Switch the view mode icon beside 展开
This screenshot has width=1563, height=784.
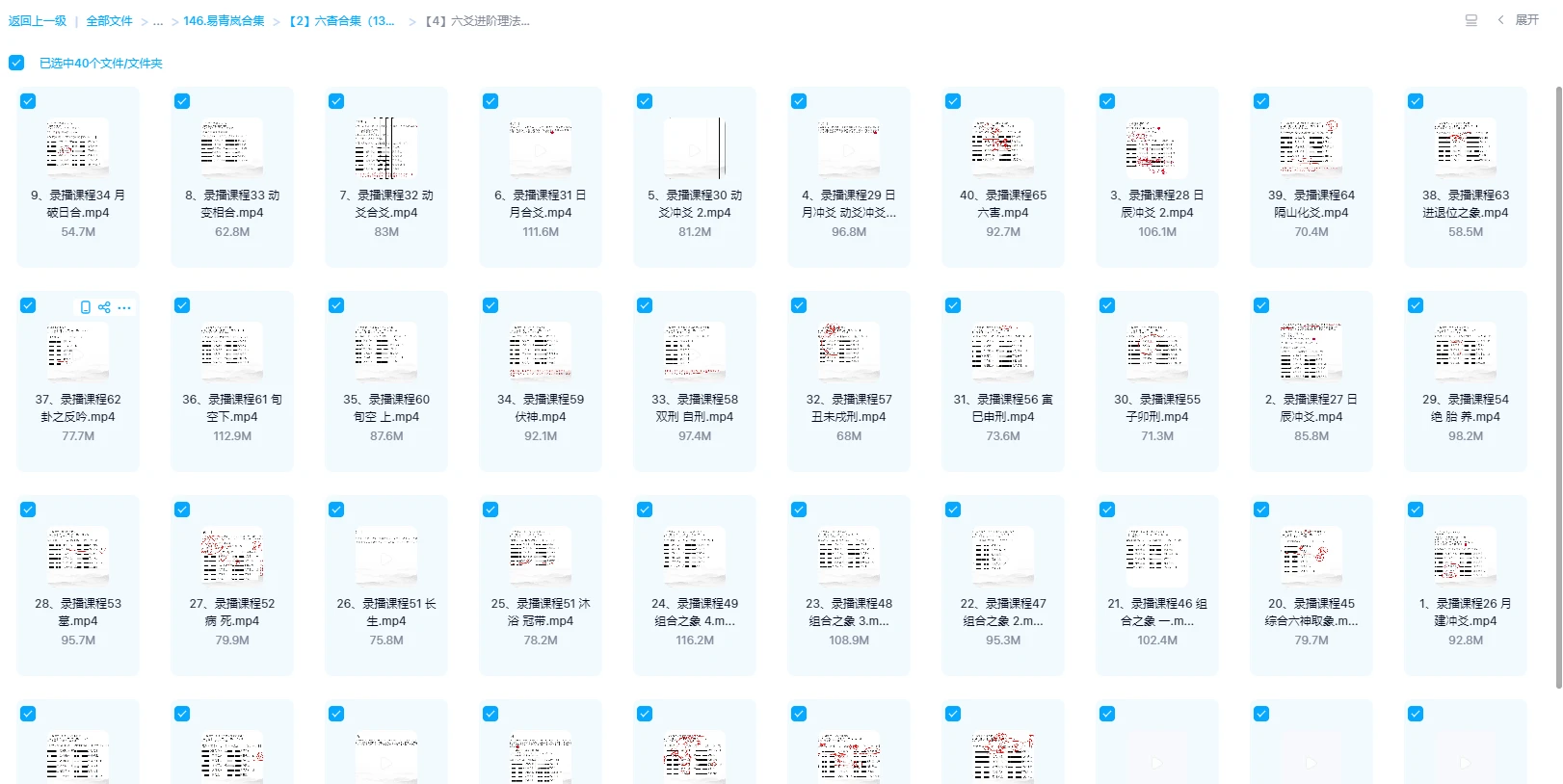click(x=1471, y=20)
